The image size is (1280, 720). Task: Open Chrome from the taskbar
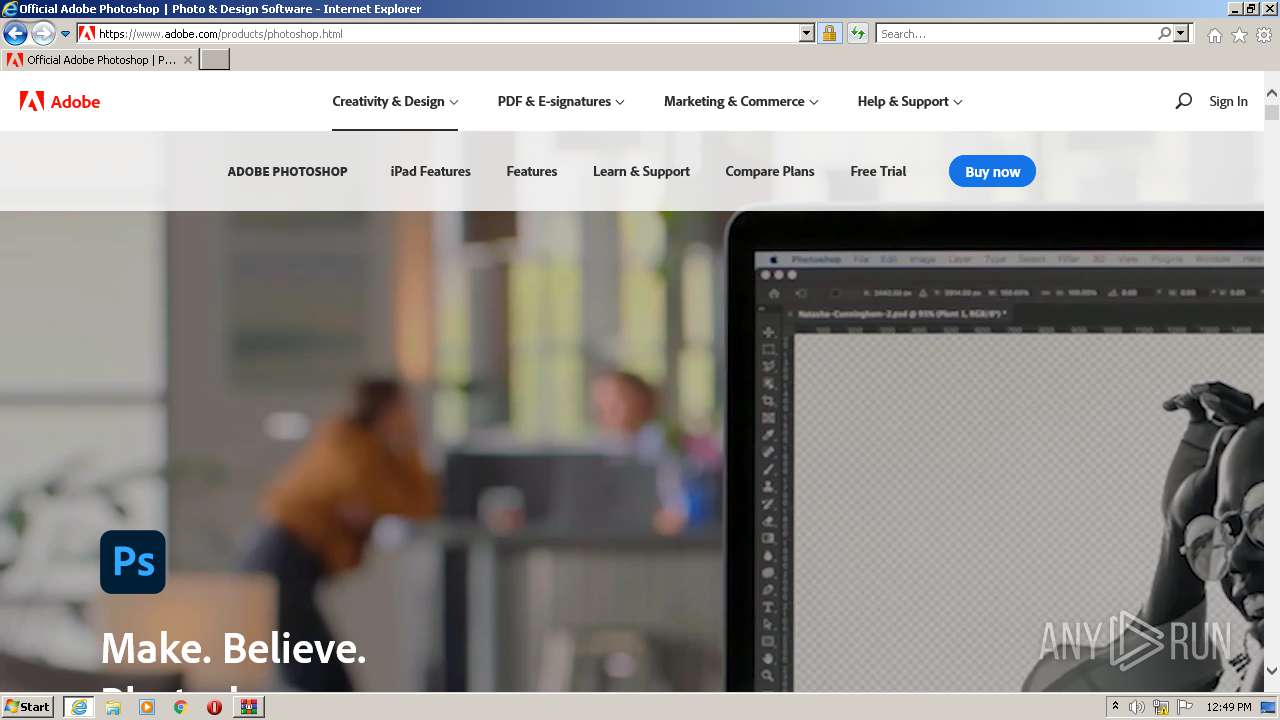tap(180, 707)
